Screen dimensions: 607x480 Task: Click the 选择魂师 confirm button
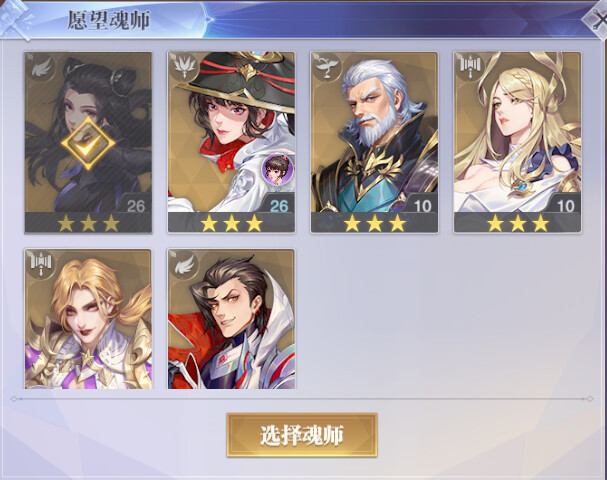point(302,435)
